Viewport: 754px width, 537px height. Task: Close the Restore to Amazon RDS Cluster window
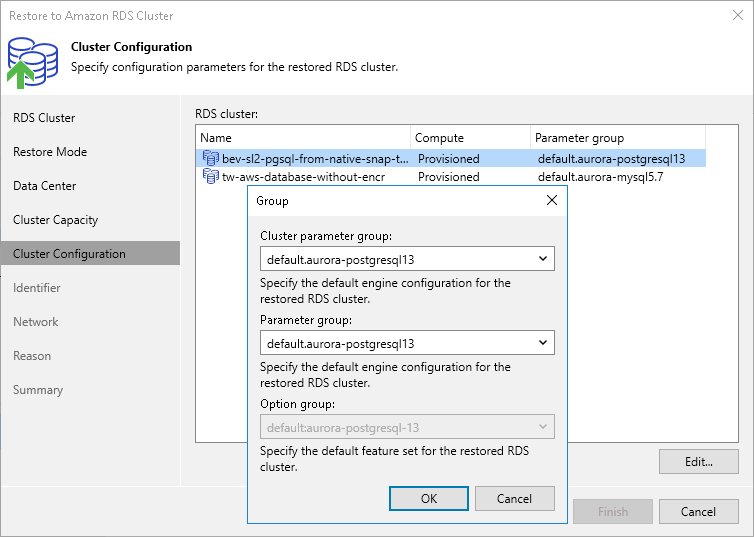(x=737, y=16)
